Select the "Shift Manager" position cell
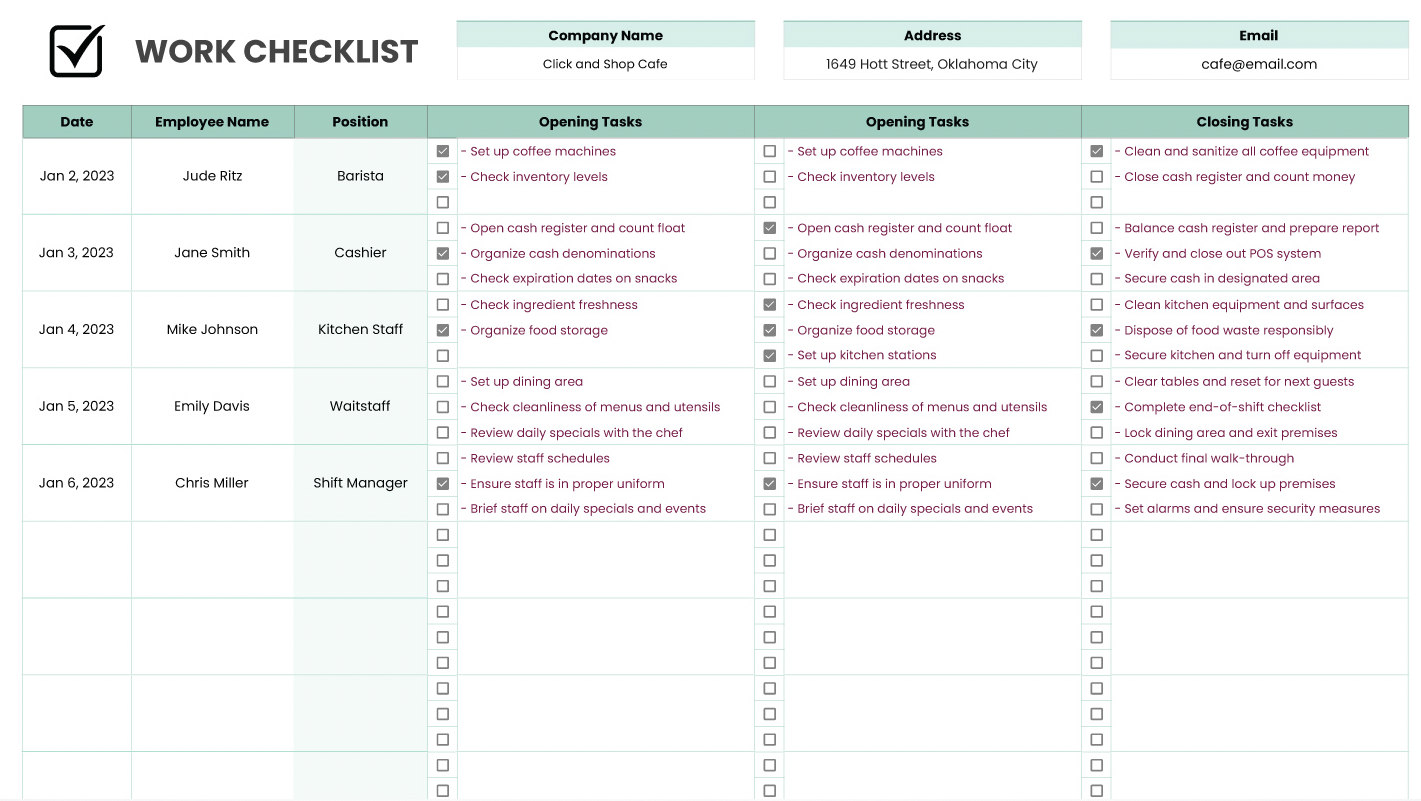The width and height of the screenshot is (1421, 801). click(360, 483)
